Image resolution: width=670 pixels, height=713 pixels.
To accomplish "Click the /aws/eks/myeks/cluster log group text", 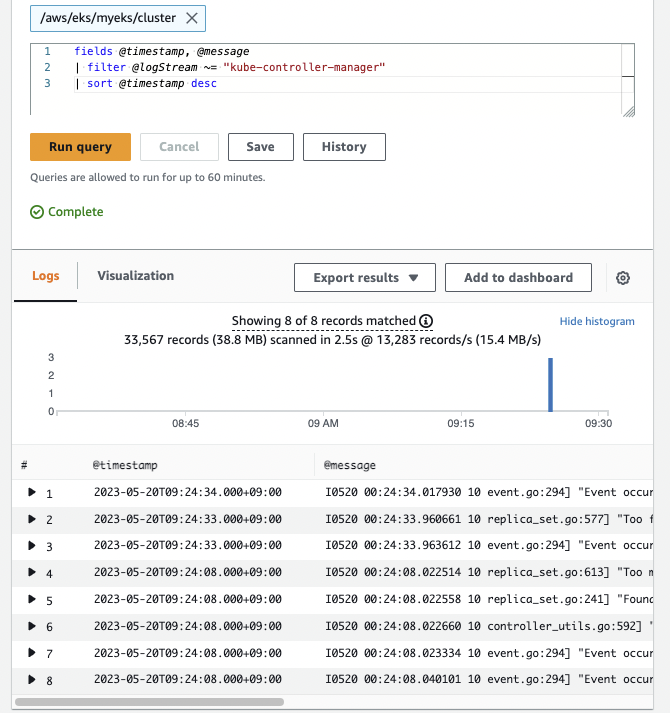I will 108,18.
